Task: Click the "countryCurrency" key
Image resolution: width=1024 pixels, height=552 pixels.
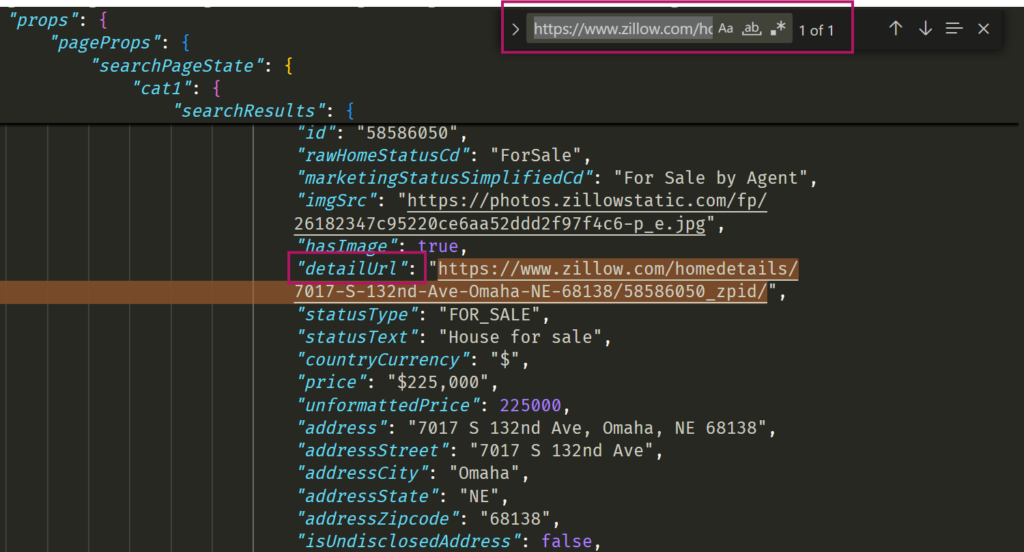Action: 383,360
